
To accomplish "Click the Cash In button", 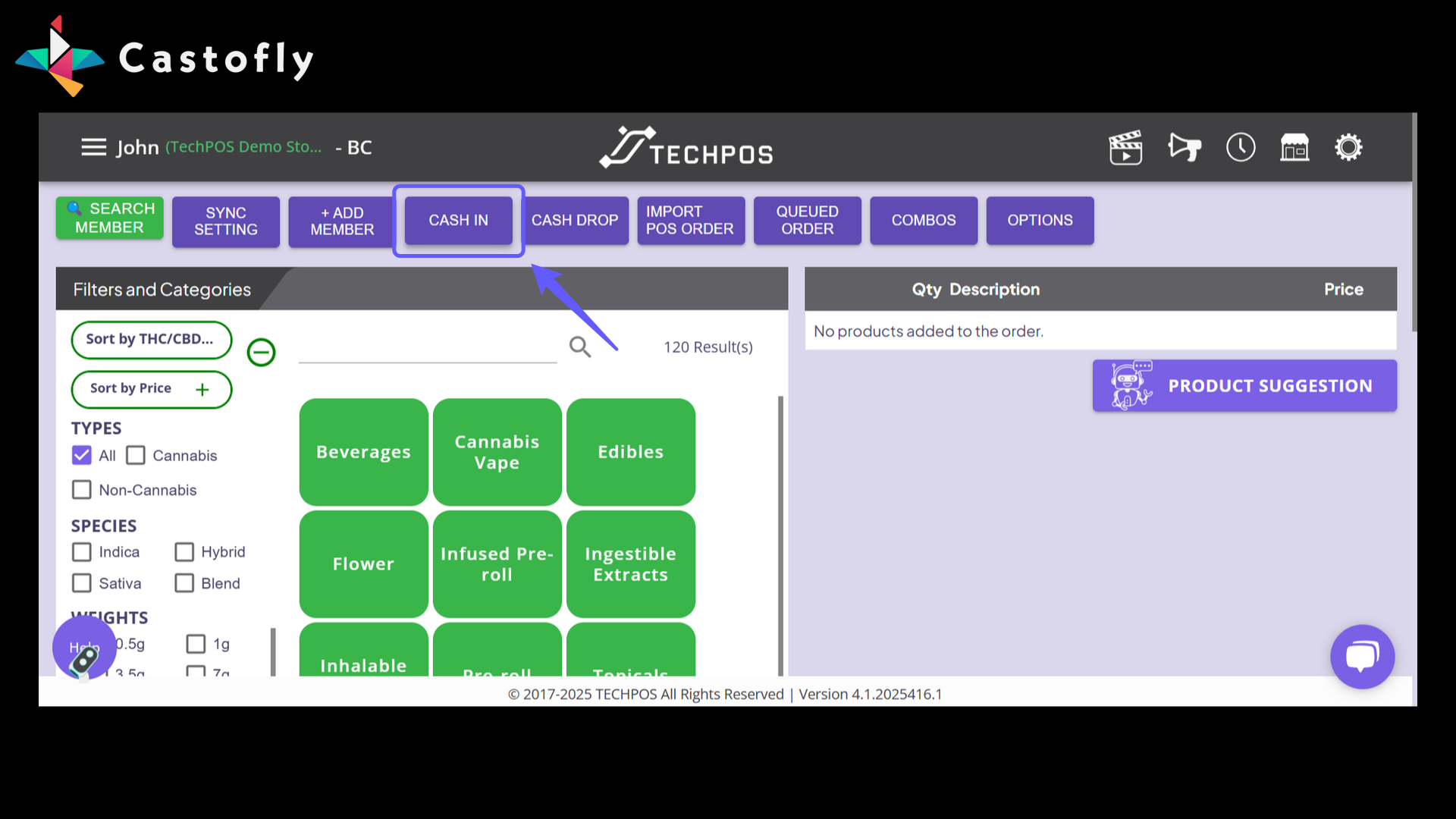I will (x=459, y=221).
